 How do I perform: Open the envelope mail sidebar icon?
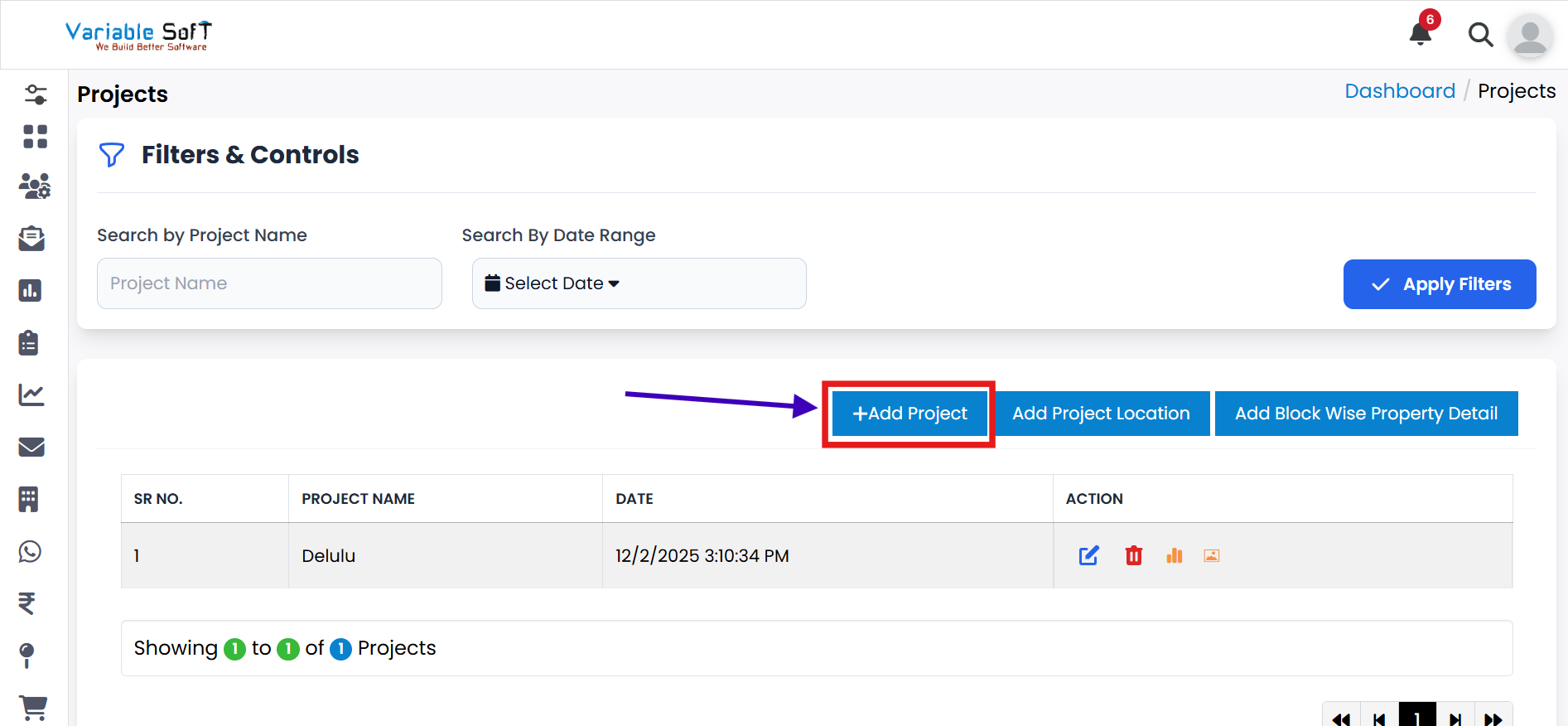coord(31,448)
